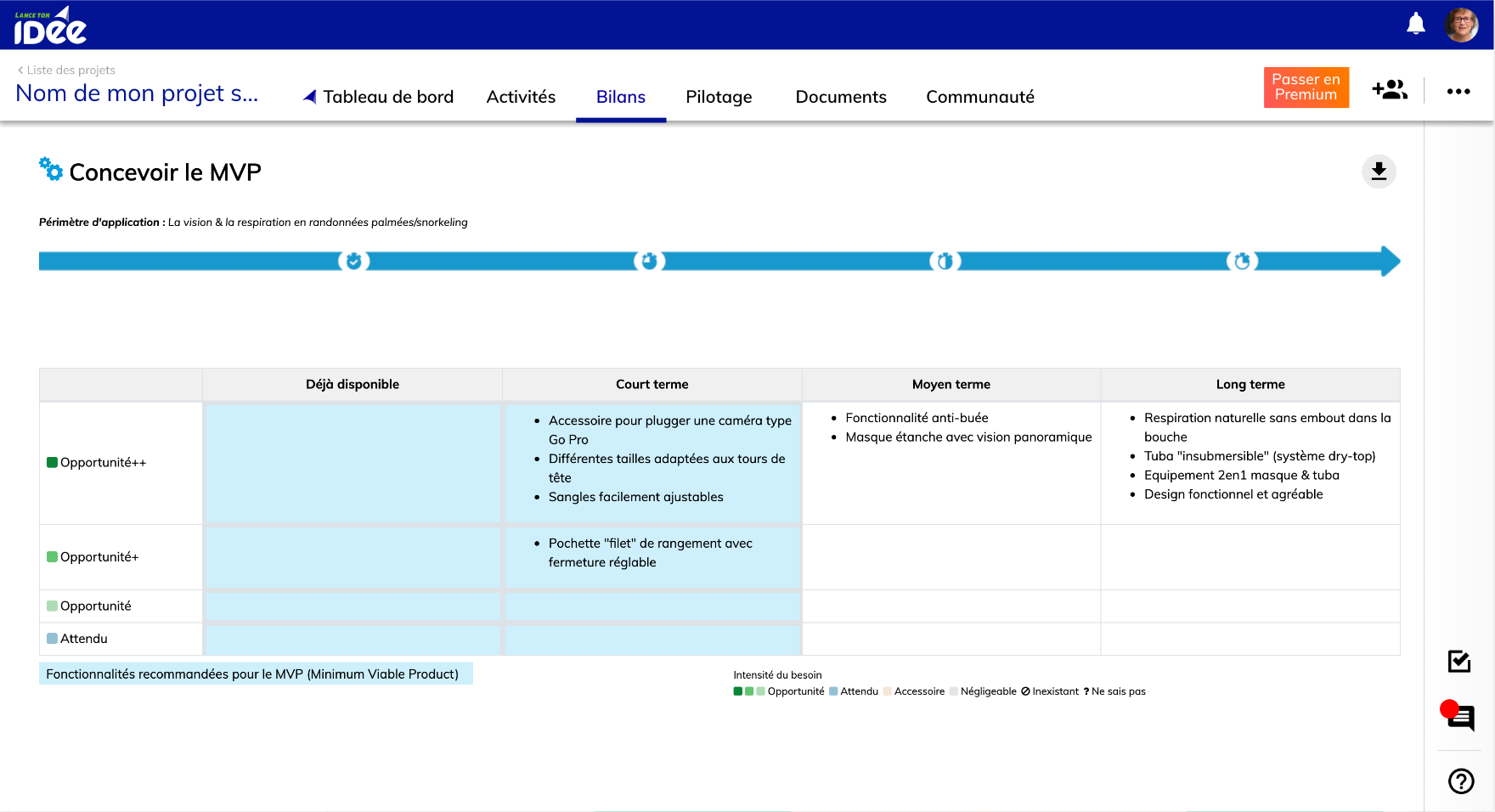The image size is (1495, 812).
Task: Open the Pilotage tab
Action: 719,97
